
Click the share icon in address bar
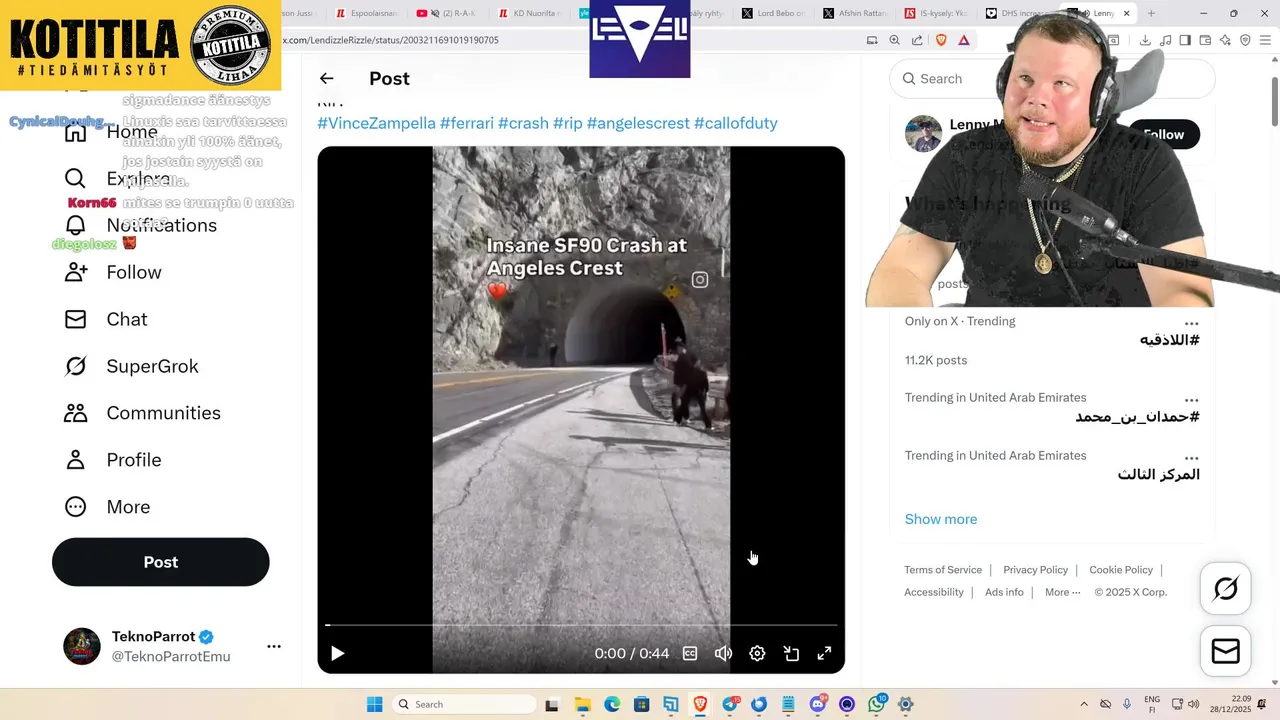[x=917, y=40]
